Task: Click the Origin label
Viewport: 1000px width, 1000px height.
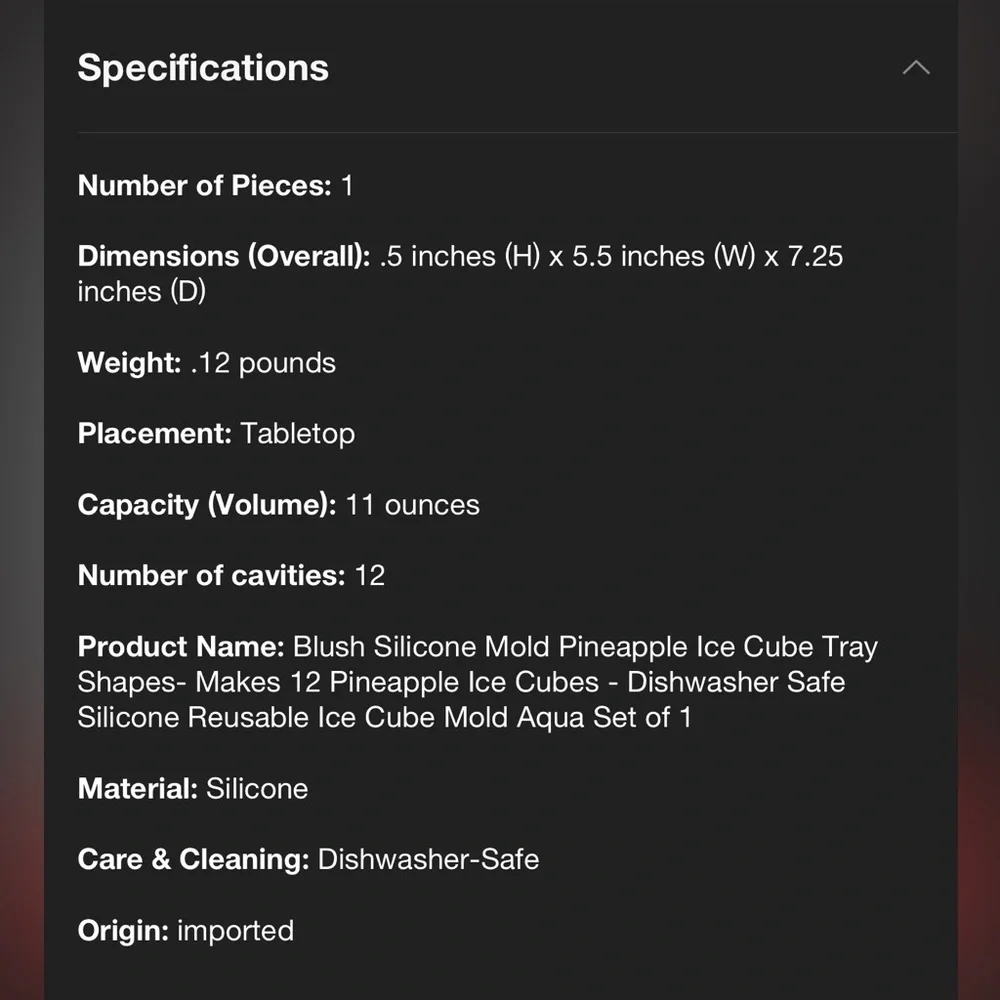Action: click(x=123, y=930)
